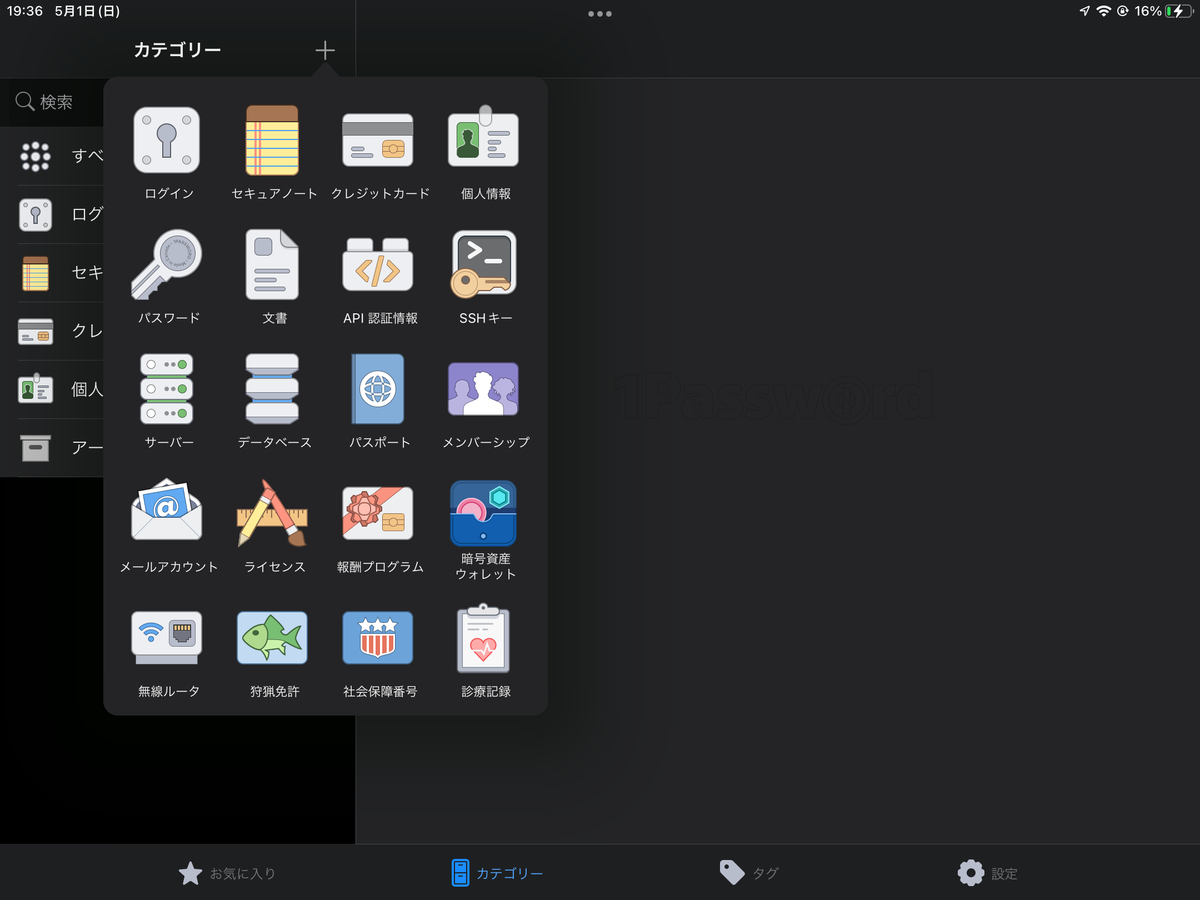Screen dimensions: 1200x900
Task: Select the 個人情報 ID badge icon
Action: tap(483, 136)
